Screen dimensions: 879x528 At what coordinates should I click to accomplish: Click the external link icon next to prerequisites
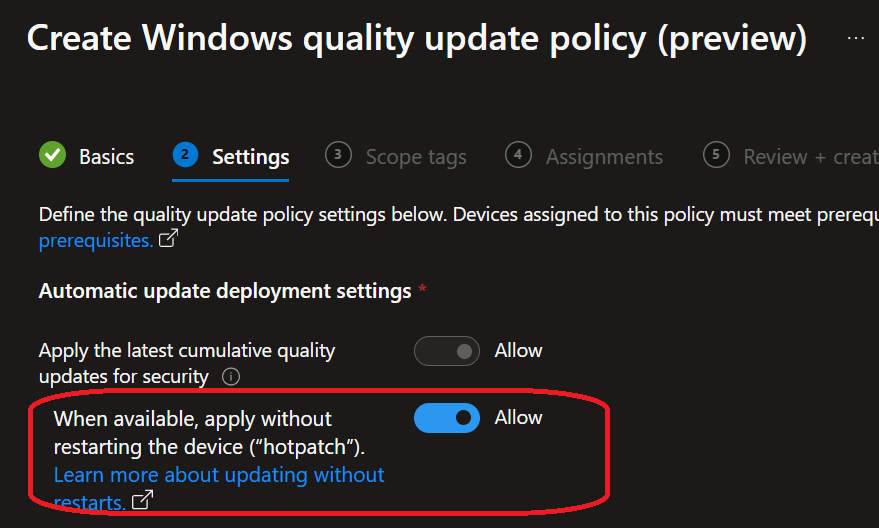(169, 240)
